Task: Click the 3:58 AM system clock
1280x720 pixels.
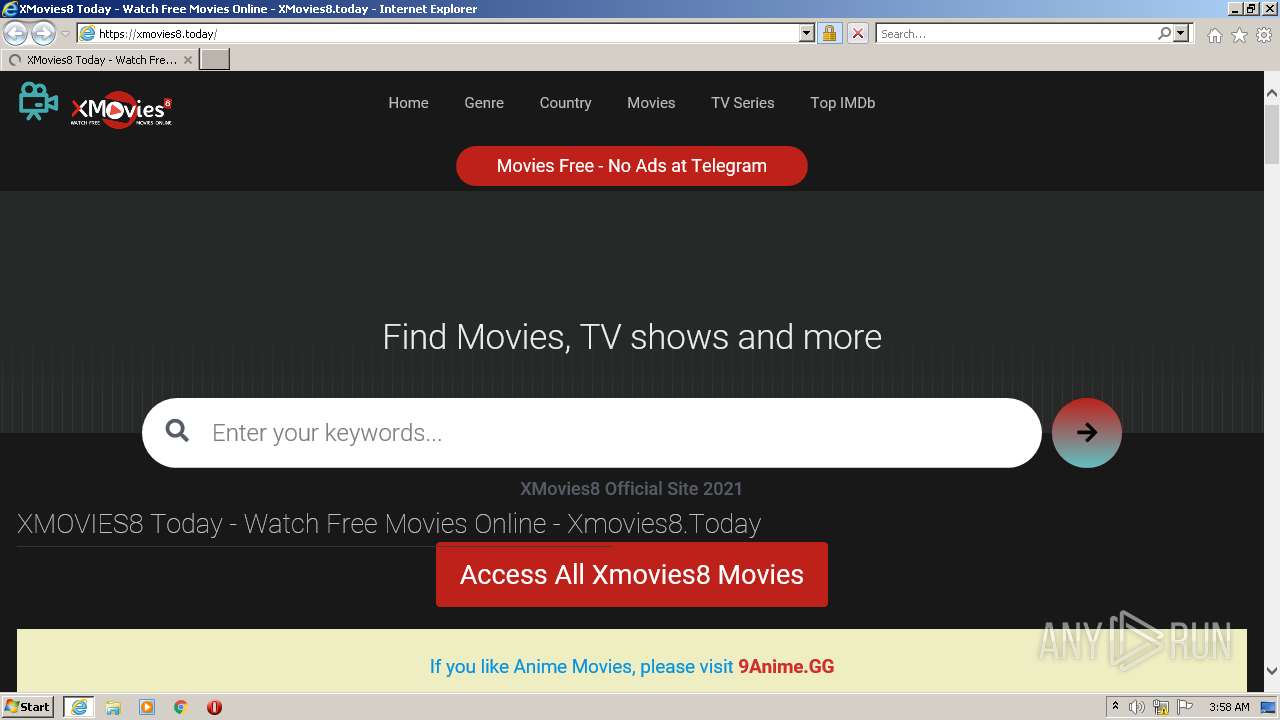Action: (x=1229, y=707)
